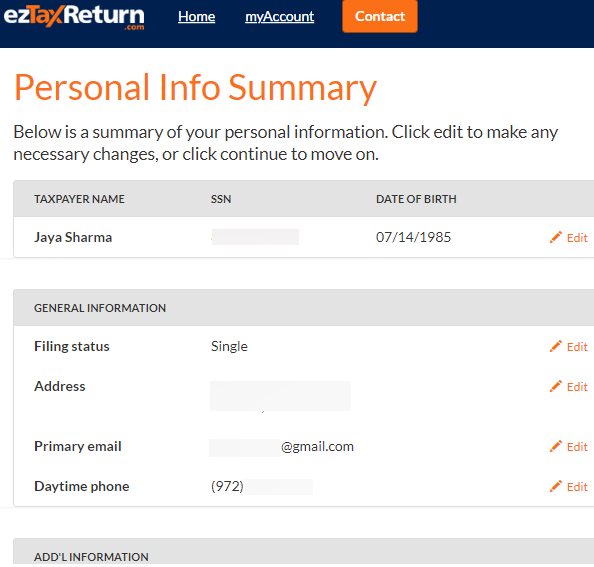Click the date of birth 07/14/1985
Viewport: 594px width, 567px height.
[x=413, y=237]
